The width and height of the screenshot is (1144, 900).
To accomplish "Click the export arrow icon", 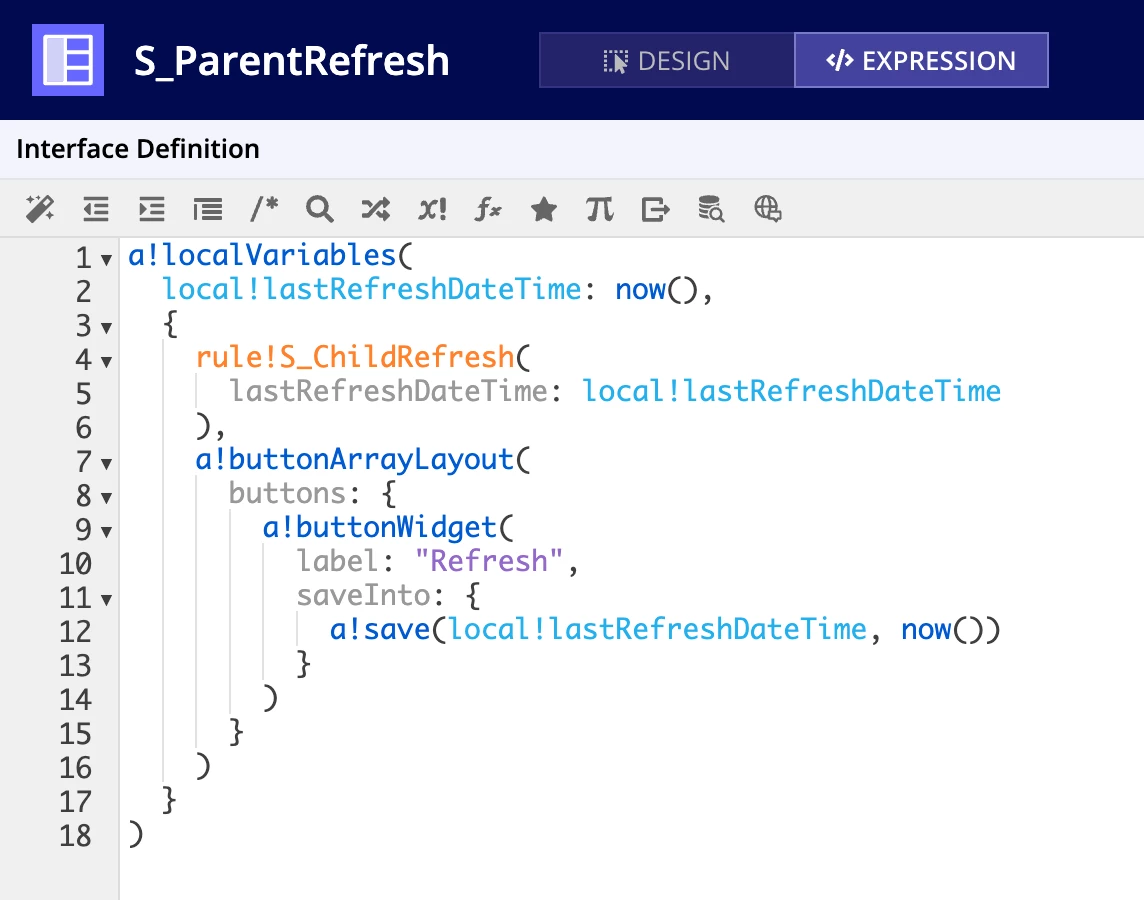I will [x=655, y=209].
